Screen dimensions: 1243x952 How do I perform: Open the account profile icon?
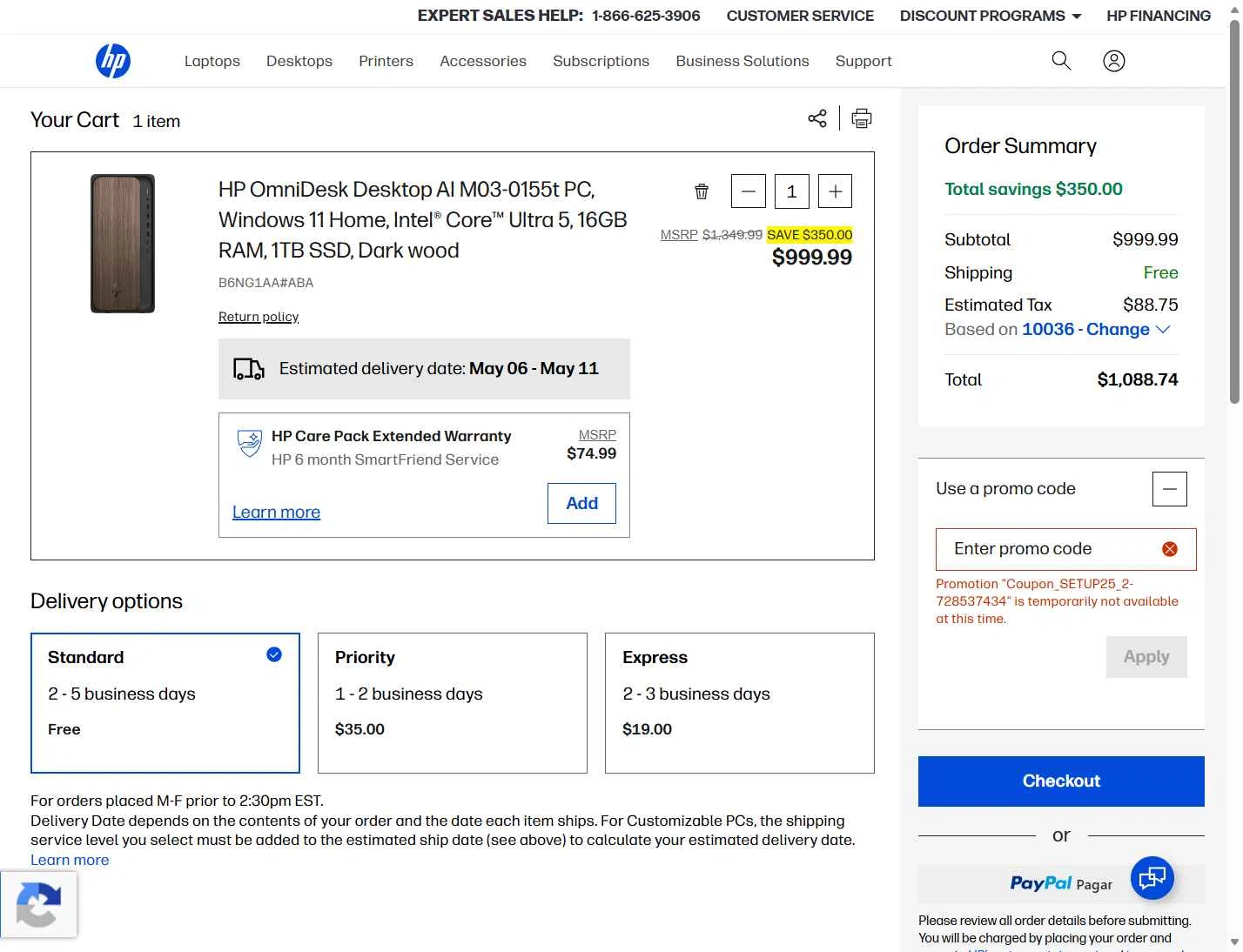point(1114,61)
